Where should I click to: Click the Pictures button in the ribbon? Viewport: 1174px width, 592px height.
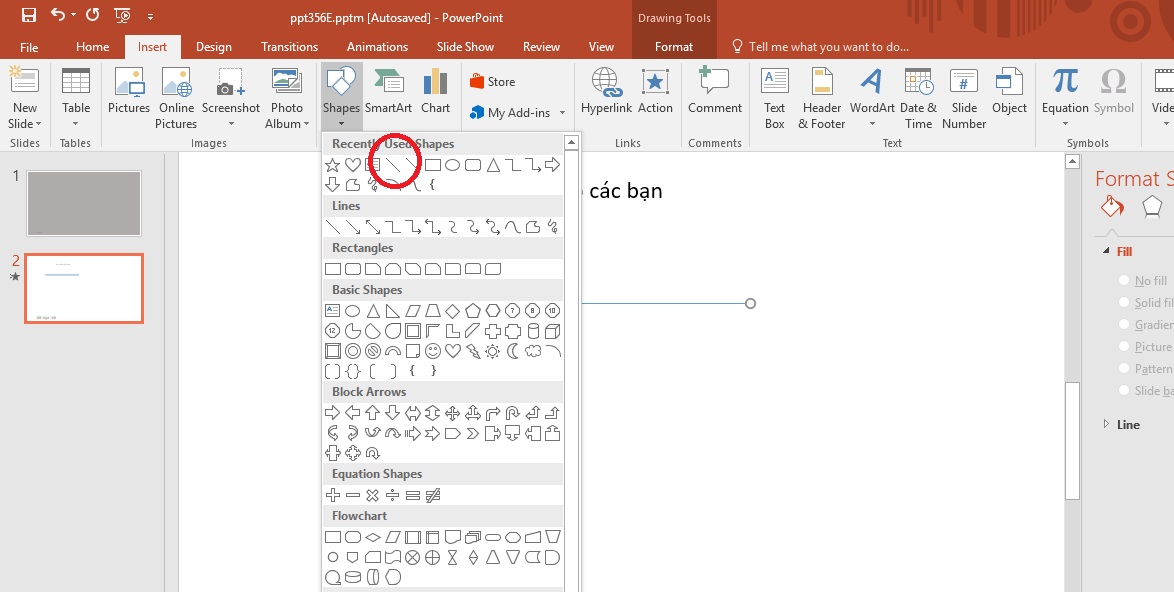click(129, 91)
